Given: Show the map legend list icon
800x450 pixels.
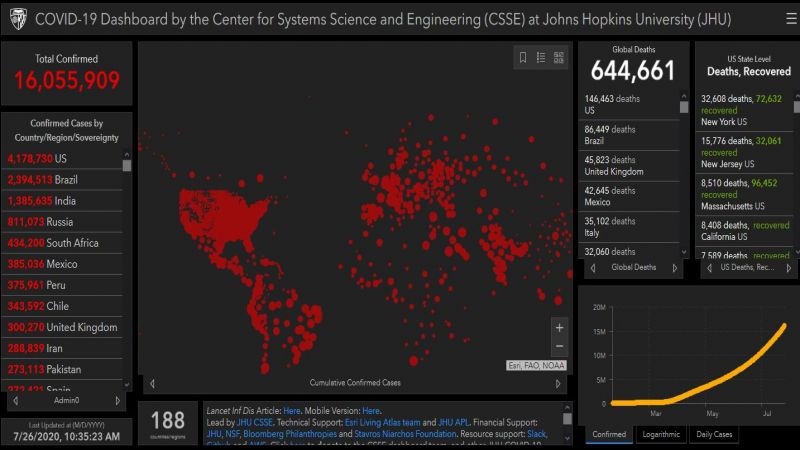Looking at the screenshot, I should 541,58.
